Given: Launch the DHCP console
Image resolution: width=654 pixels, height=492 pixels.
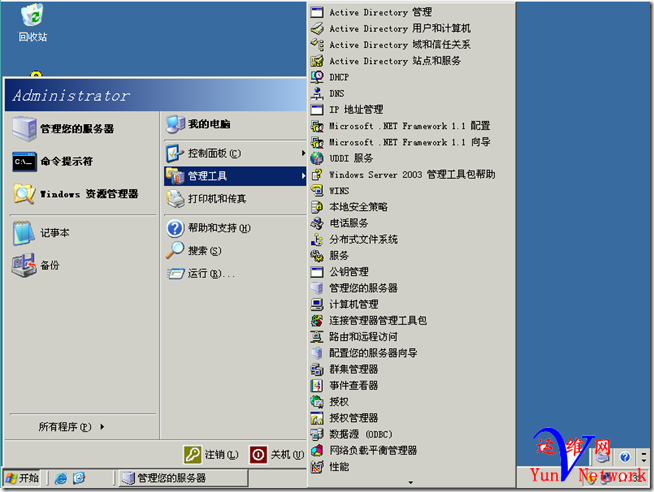Looking at the screenshot, I should 411,77.
